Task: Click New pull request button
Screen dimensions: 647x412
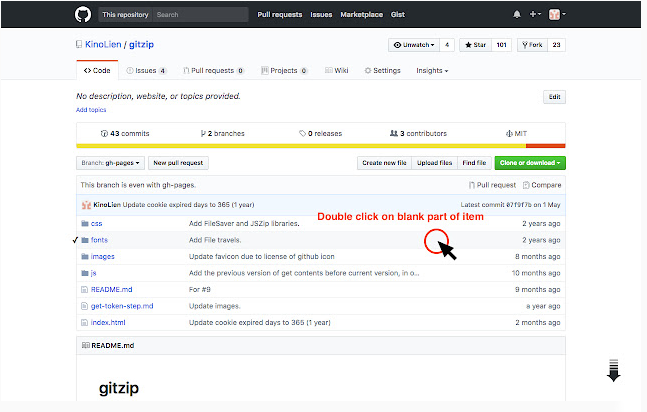Action: point(178,163)
